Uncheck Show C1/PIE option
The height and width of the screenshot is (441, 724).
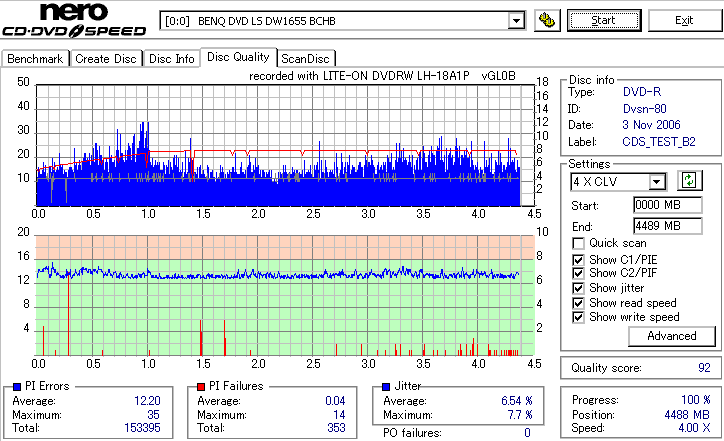pos(578,260)
